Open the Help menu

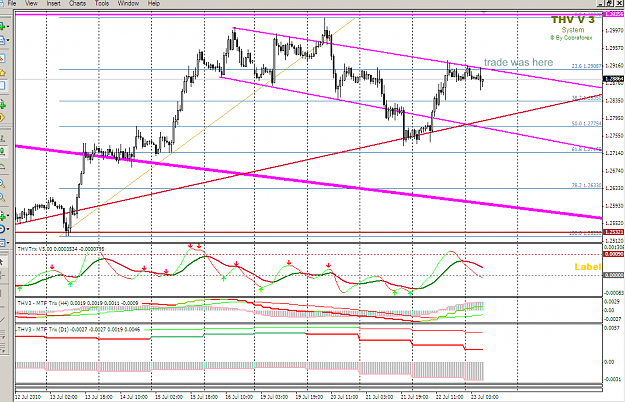[x=154, y=3]
